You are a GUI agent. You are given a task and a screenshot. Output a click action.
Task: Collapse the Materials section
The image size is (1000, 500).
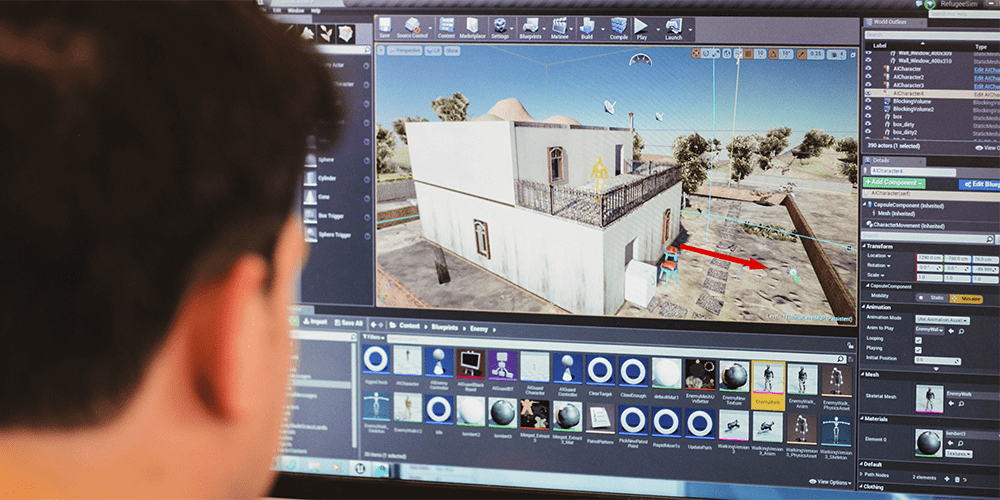pyautogui.click(x=862, y=419)
